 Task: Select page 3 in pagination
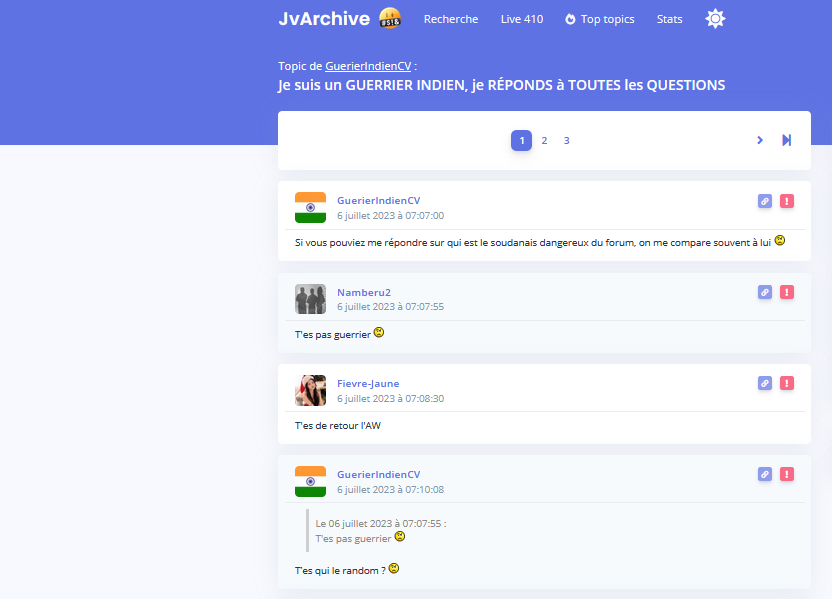(566, 141)
